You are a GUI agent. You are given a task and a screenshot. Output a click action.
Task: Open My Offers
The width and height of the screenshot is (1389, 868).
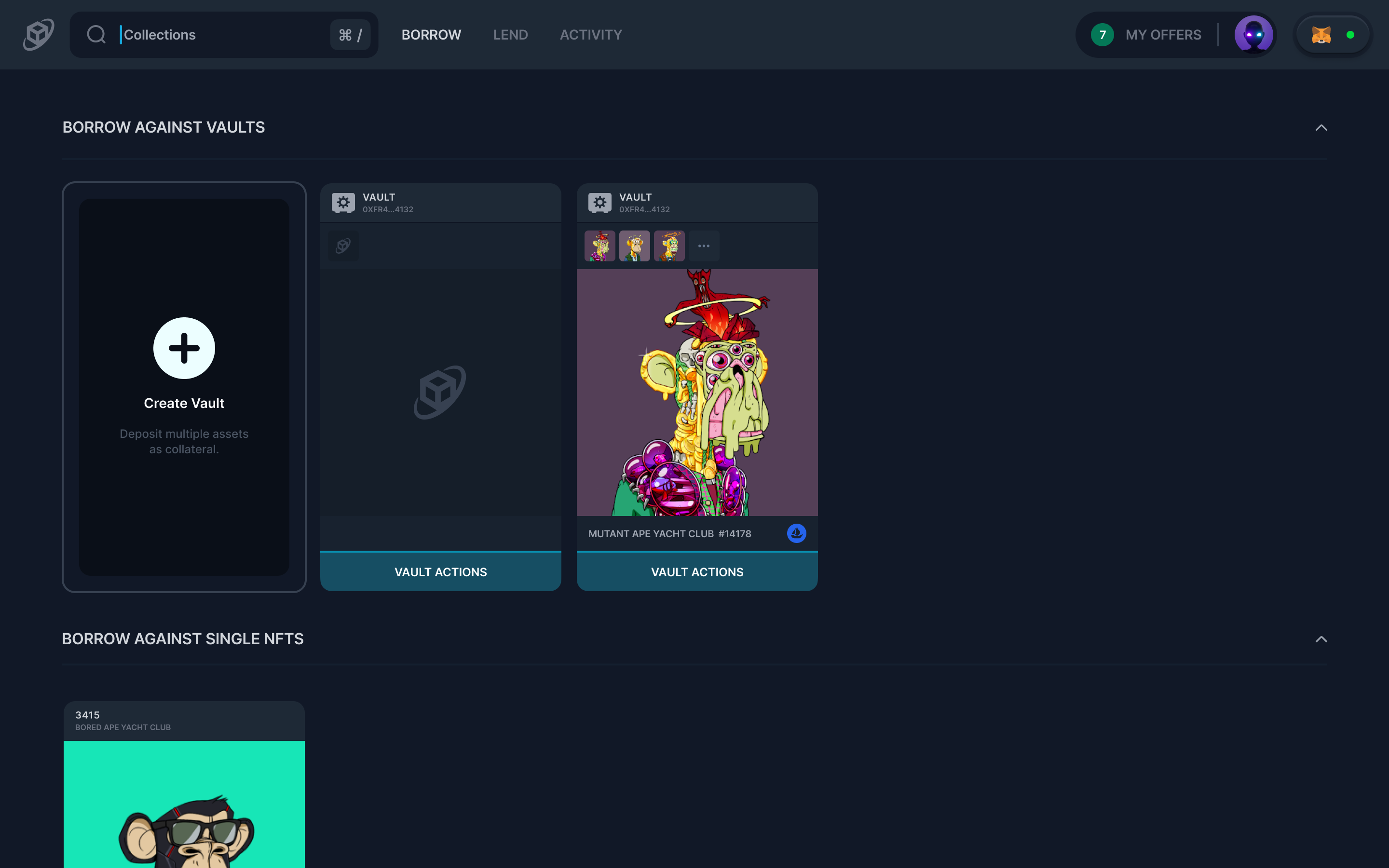[1163, 35]
